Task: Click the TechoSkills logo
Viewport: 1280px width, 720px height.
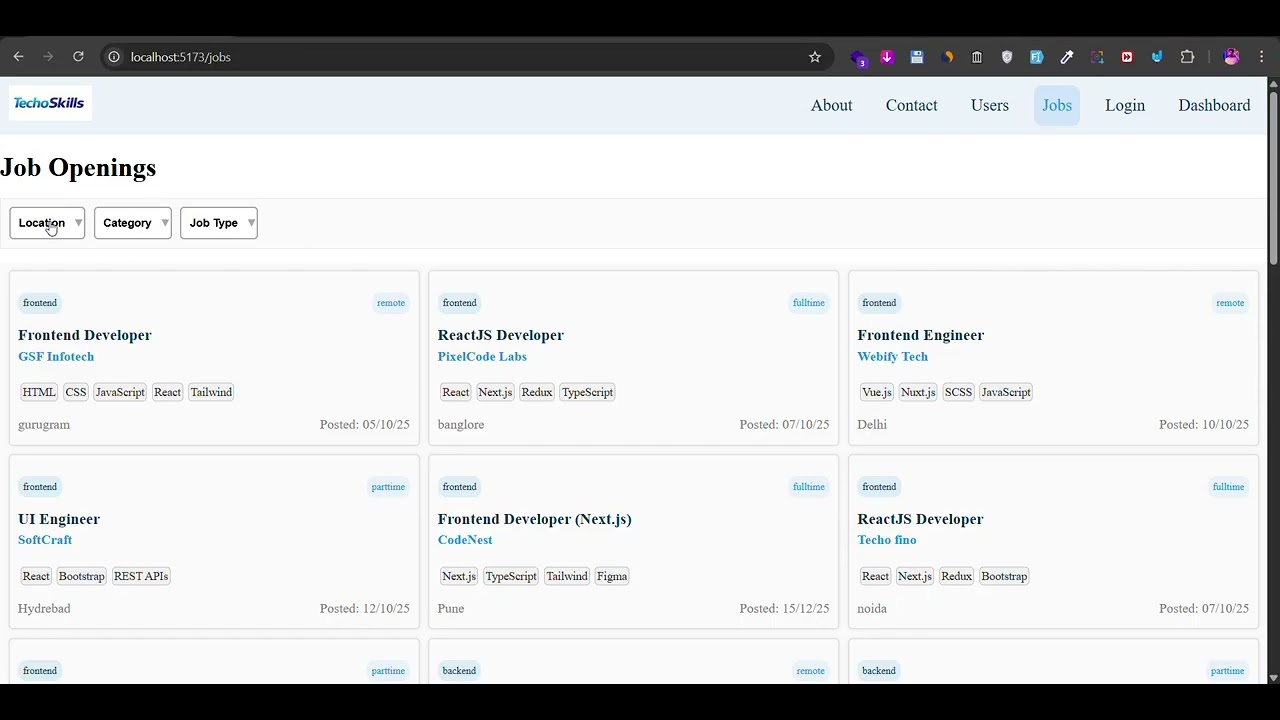Action: (x=49, y=103)
